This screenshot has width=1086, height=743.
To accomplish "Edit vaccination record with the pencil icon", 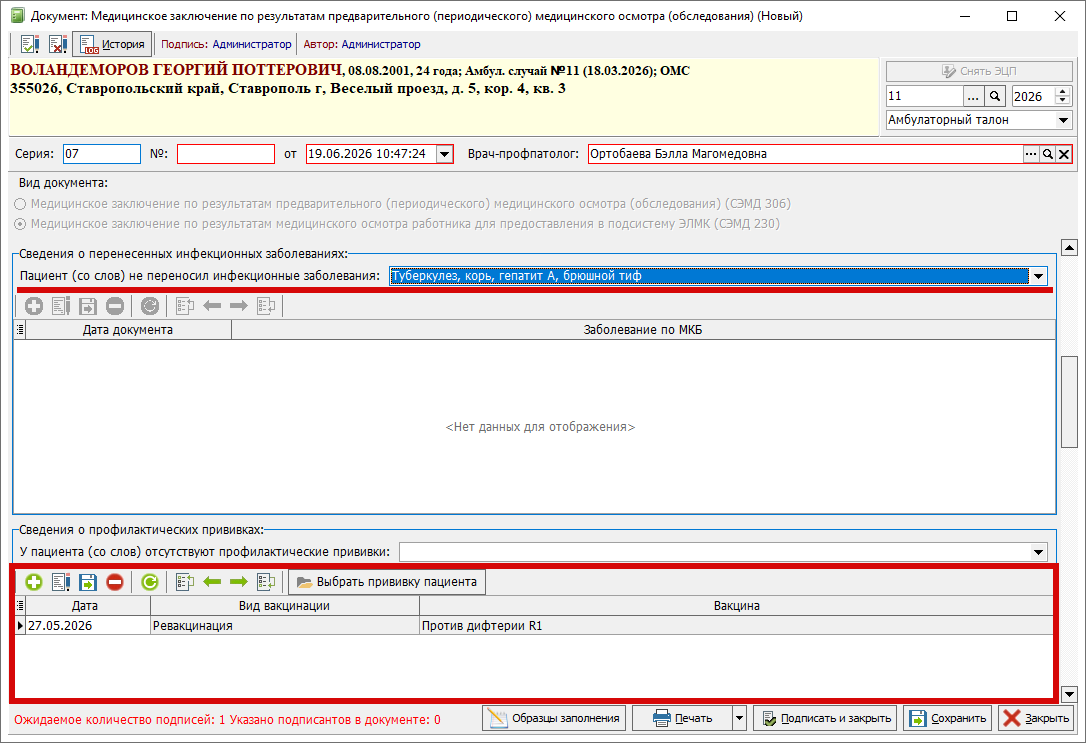I will [61, 582].
